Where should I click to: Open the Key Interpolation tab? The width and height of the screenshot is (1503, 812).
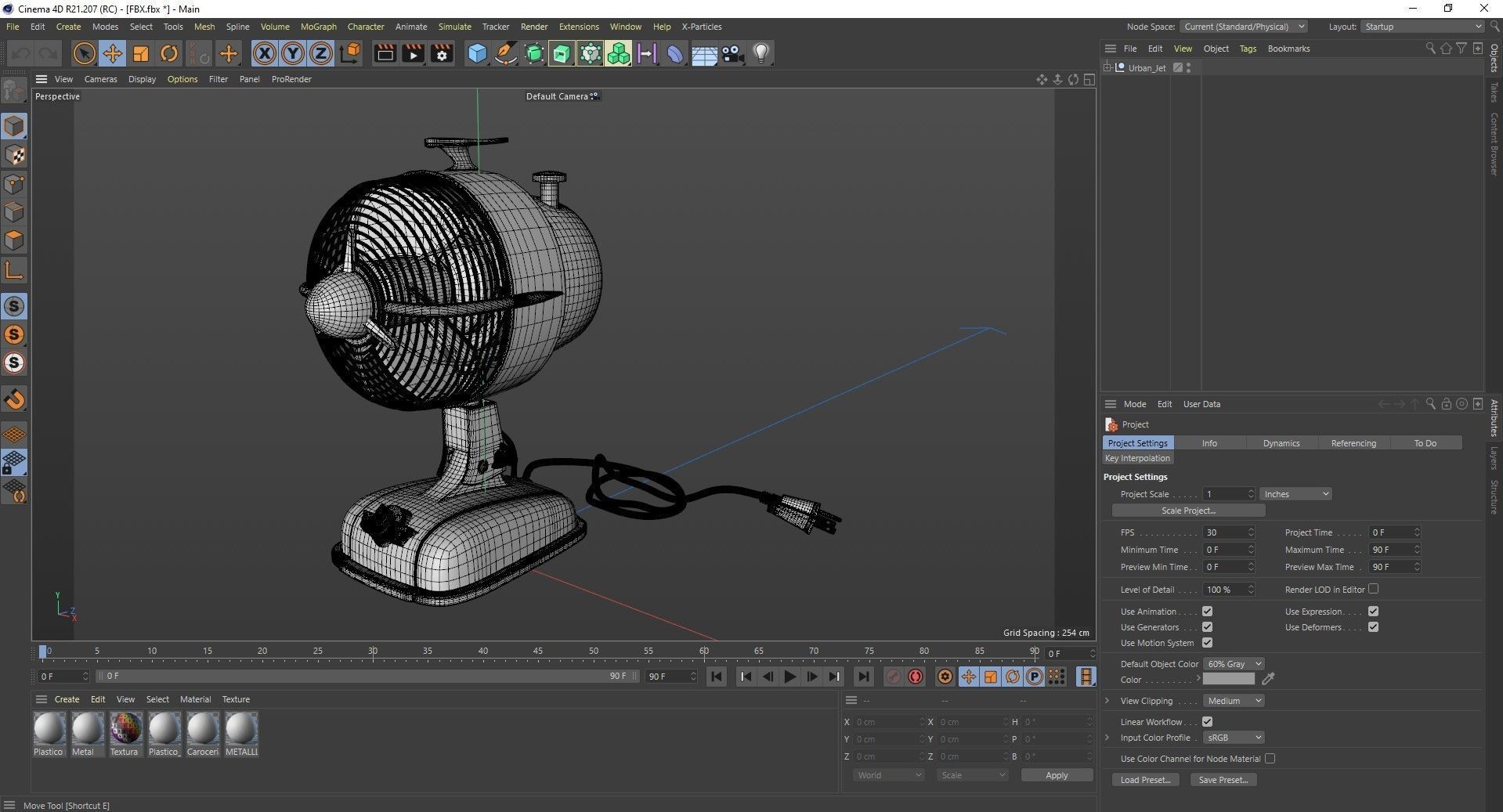click(1137, 458)
